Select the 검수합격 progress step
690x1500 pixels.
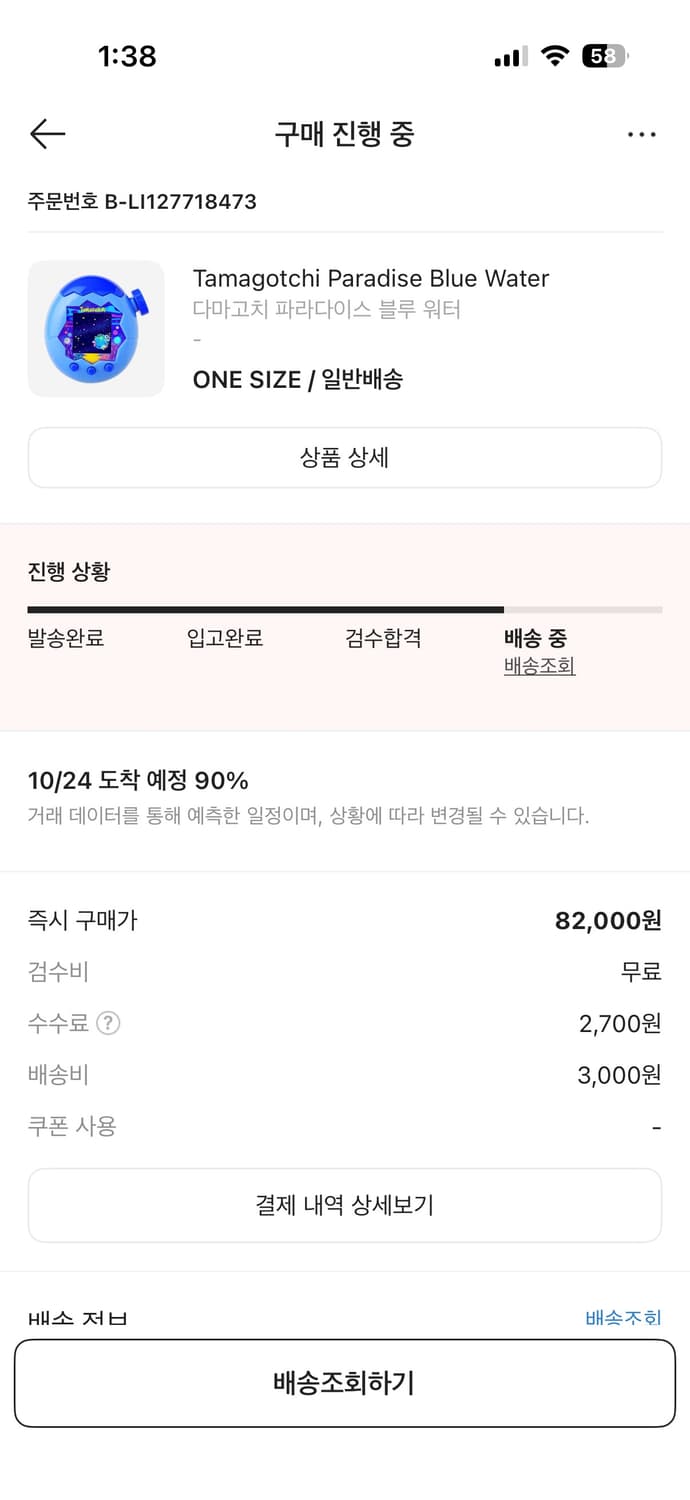pyautogui.click(x=383, y=638)
